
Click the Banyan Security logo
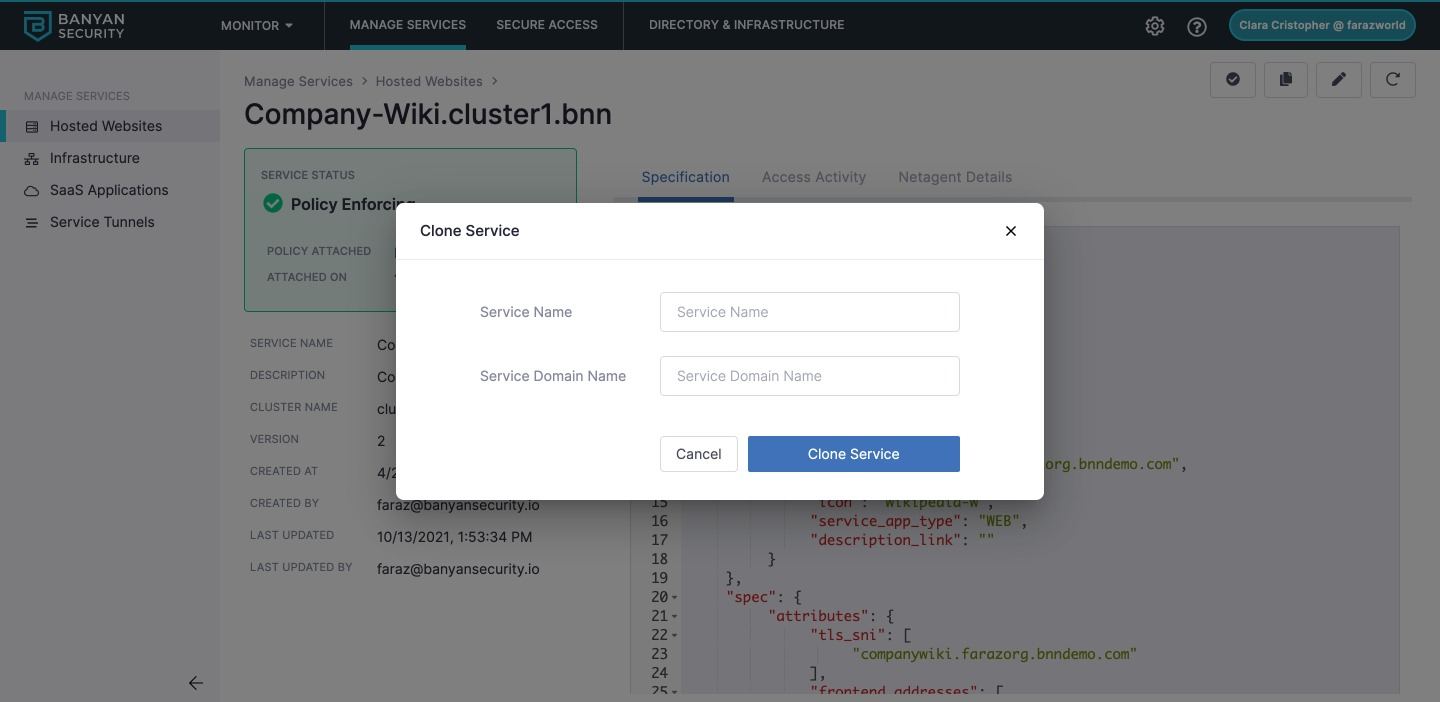pyautogui.click(x=74, y=26)
